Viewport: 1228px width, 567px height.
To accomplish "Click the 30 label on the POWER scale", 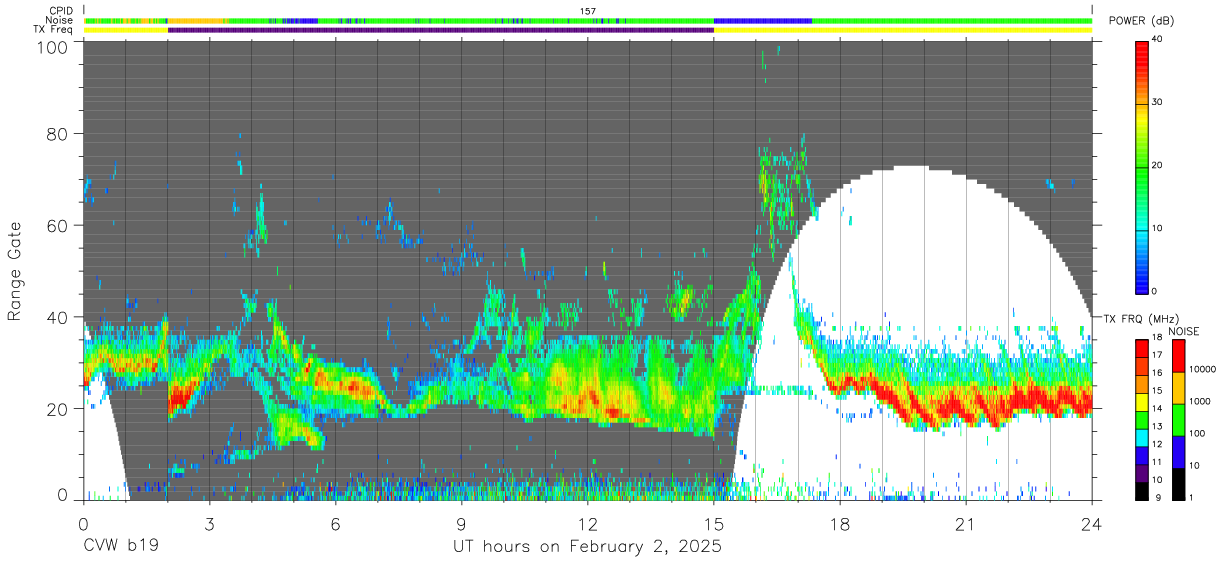I will pyautogui.click(x=1158, y=102).
